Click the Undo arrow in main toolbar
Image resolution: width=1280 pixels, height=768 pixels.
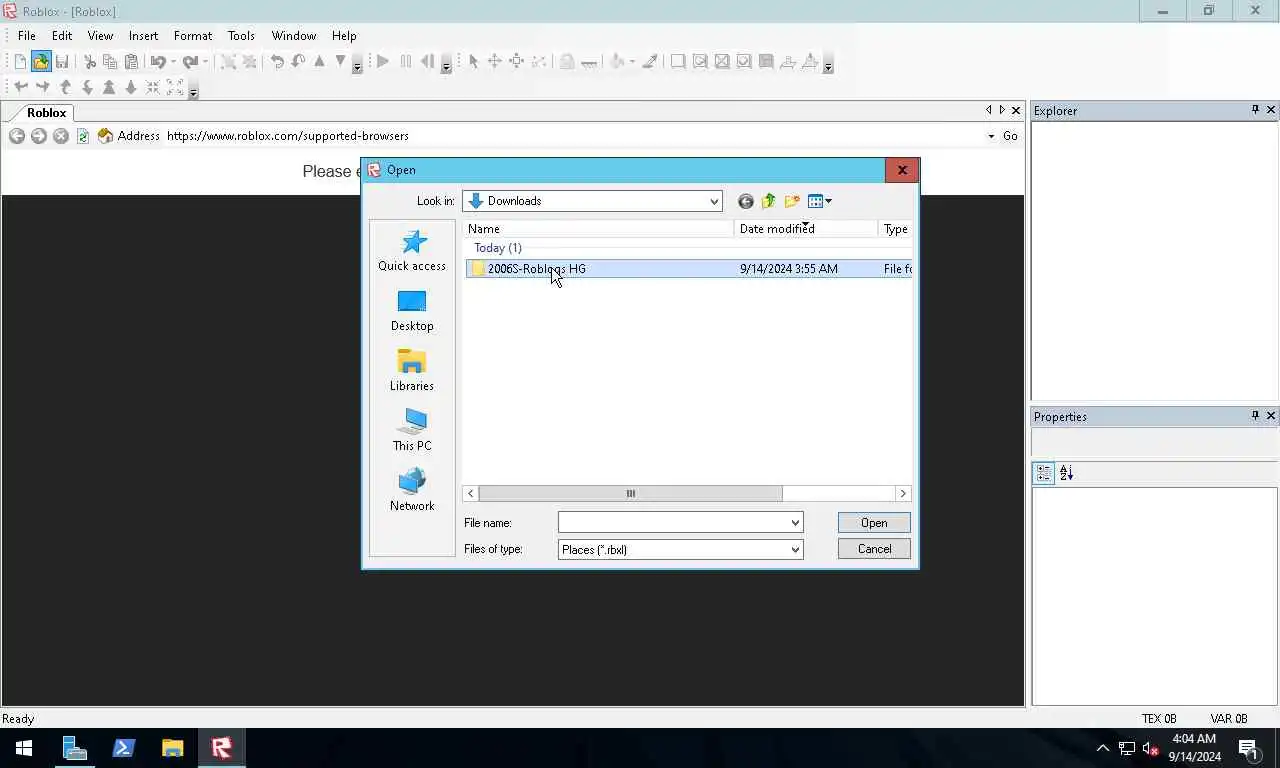(x=158, y=62)
